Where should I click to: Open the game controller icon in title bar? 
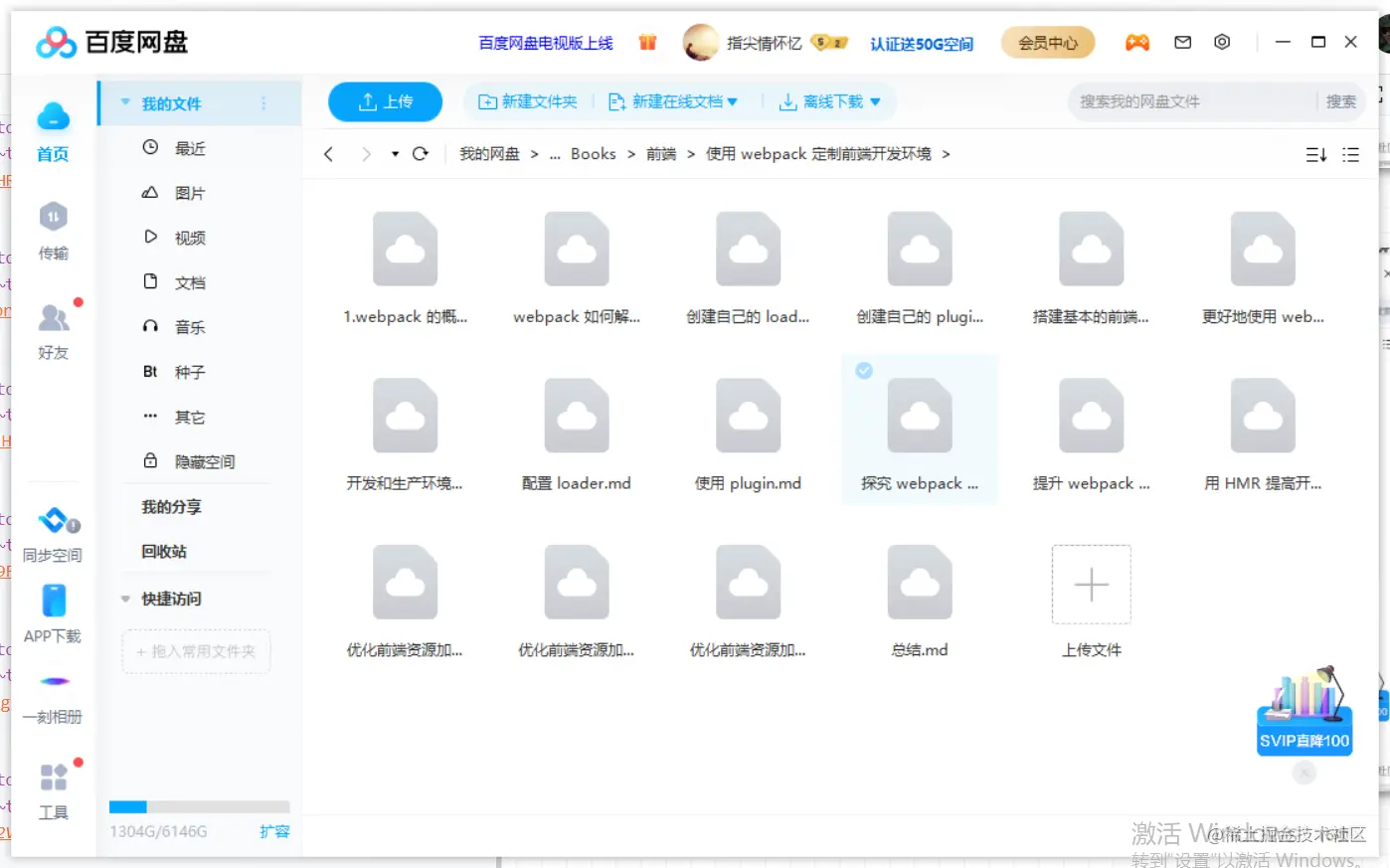pos(1136,42)
